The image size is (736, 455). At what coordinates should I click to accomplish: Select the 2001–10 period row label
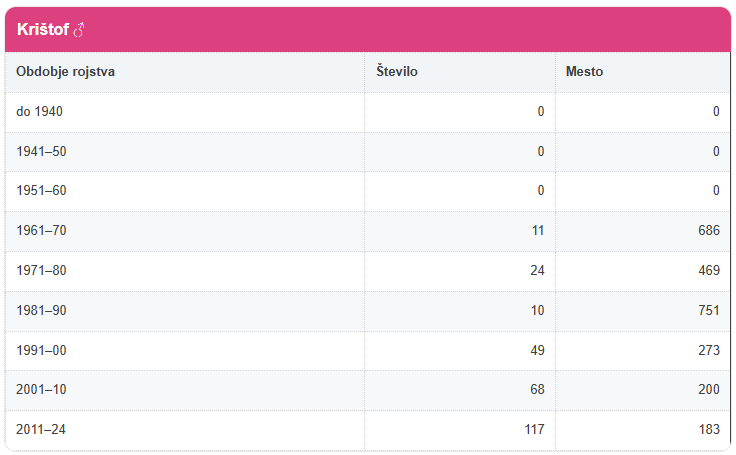pyautogui.click(x=40, y=389)
